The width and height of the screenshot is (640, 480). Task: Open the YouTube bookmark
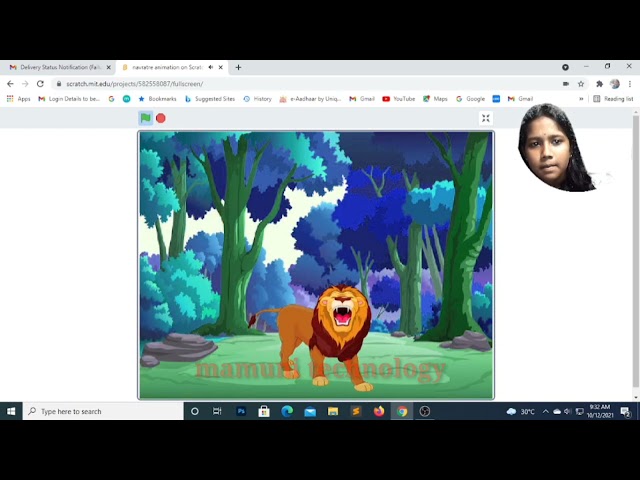click(398, 99)
